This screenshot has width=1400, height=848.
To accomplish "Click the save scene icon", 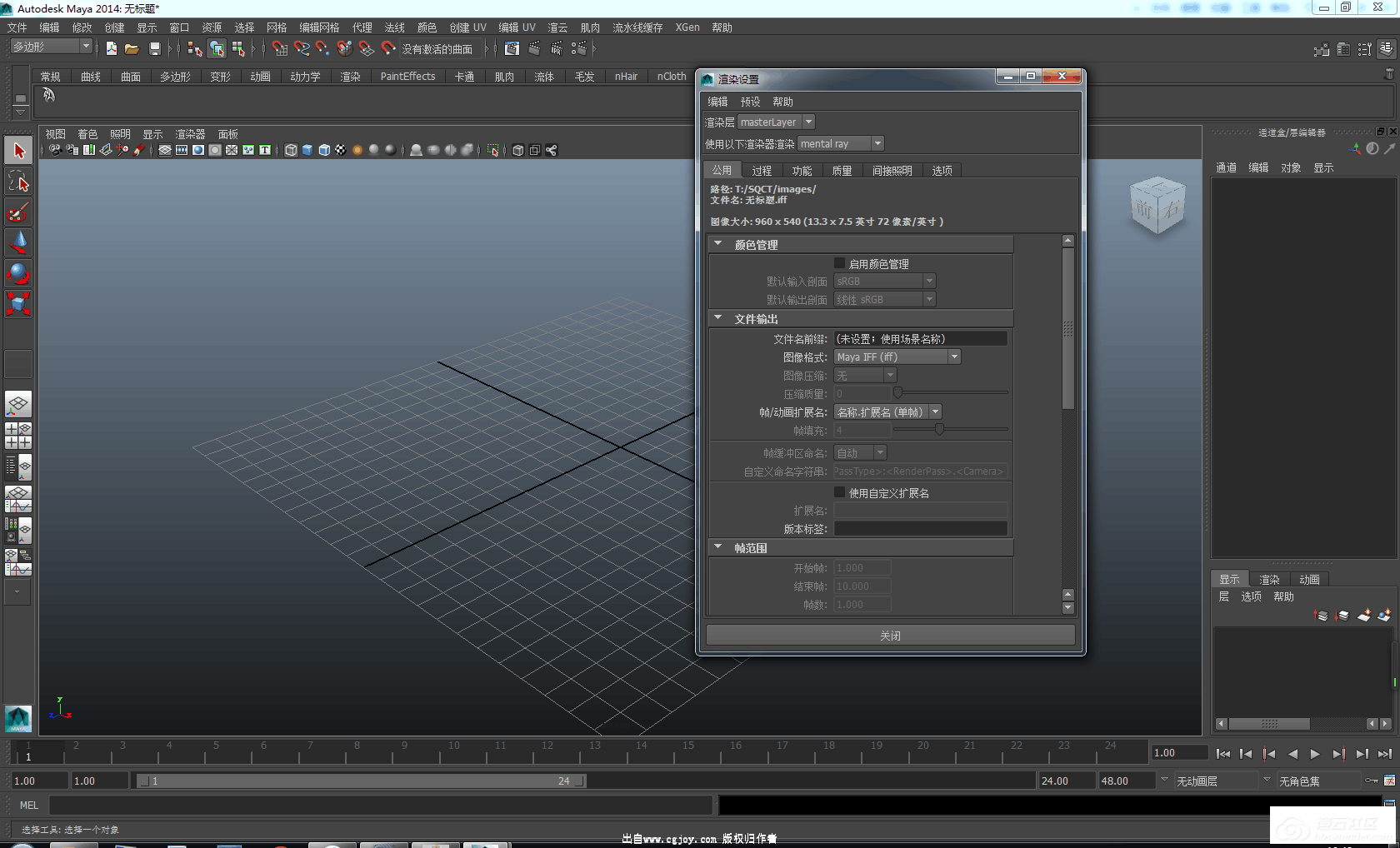I will tap(154, 49).
